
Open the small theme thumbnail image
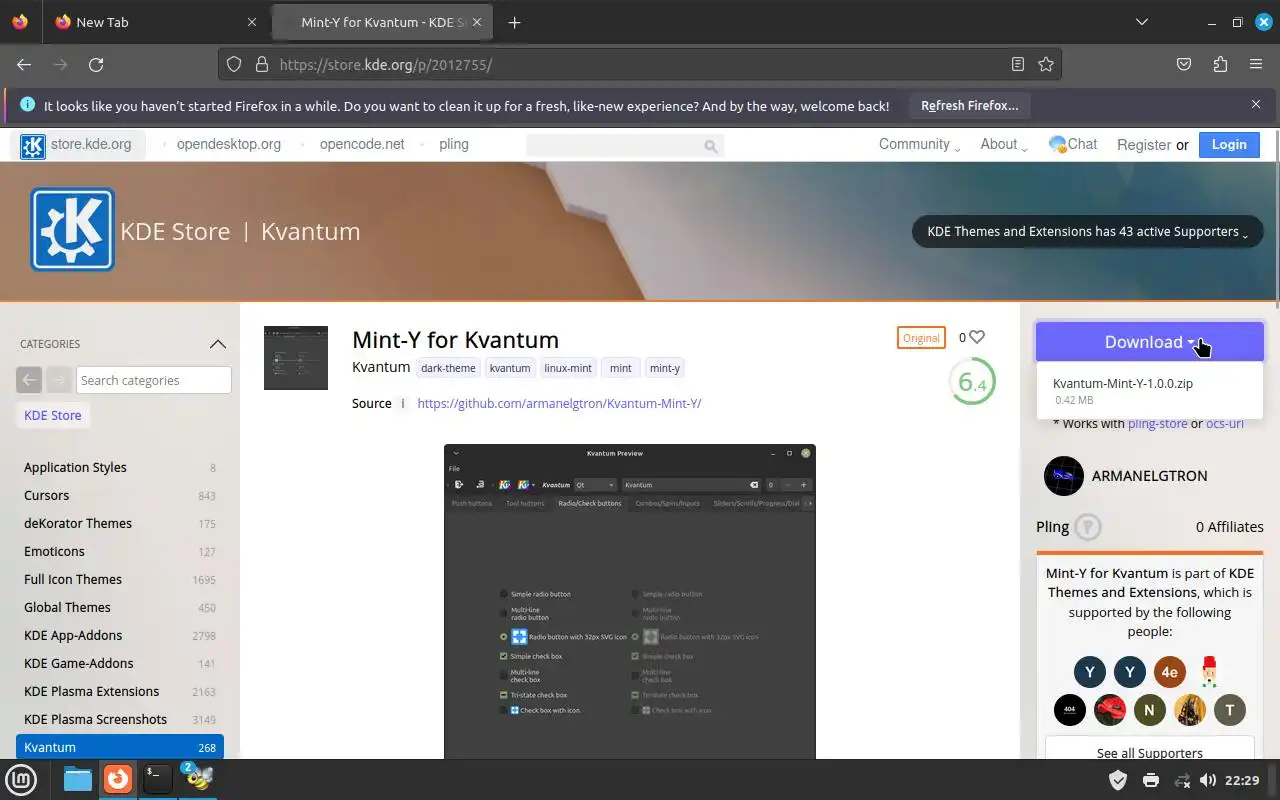296,358
